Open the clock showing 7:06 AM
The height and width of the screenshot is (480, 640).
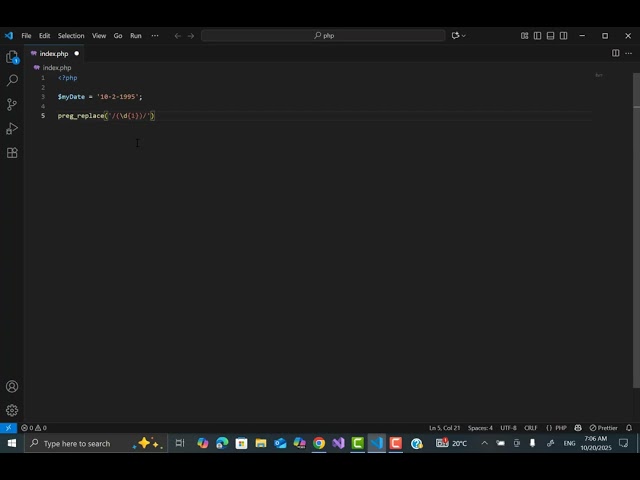[x=596, y=443]
